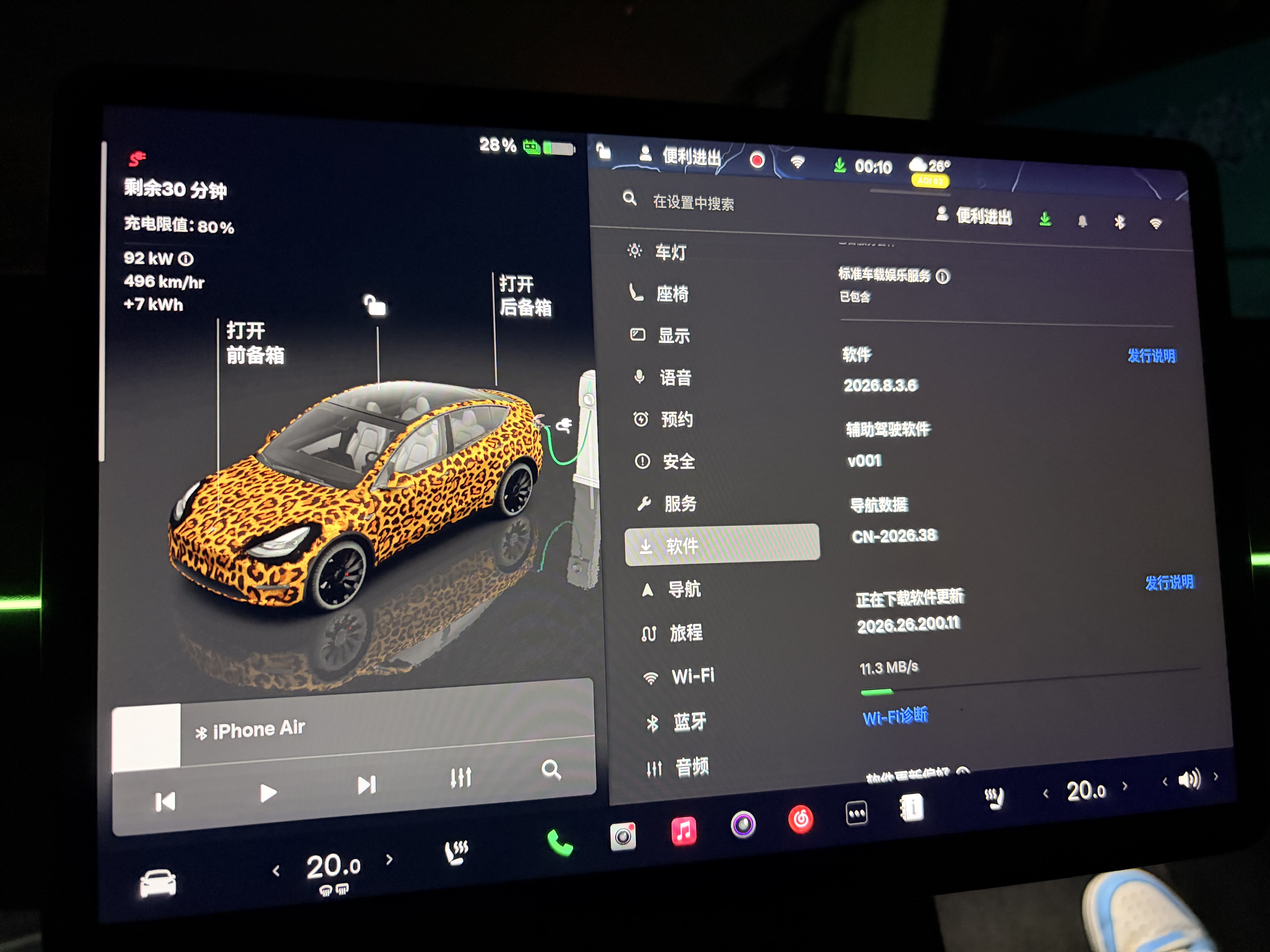The image size is (1270, 952).
Task: Tap the red charging status icon
Action: pyautogui.click(x=137, y=158)
